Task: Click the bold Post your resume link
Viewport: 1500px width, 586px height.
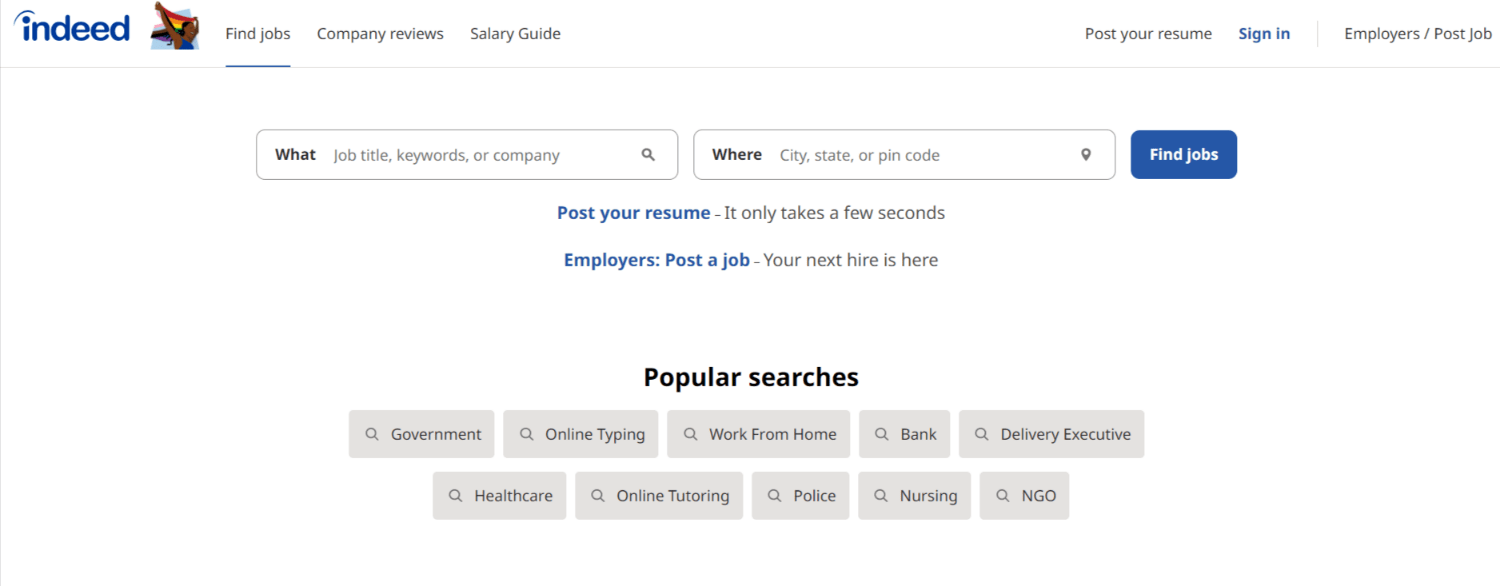Action: coord(633,213)
